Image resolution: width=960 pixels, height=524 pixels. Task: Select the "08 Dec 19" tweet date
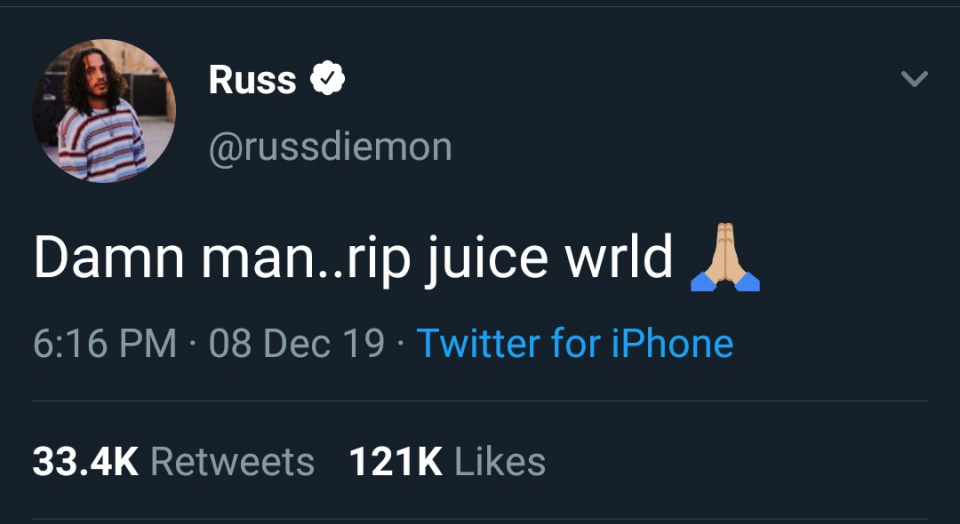point(297,343)
